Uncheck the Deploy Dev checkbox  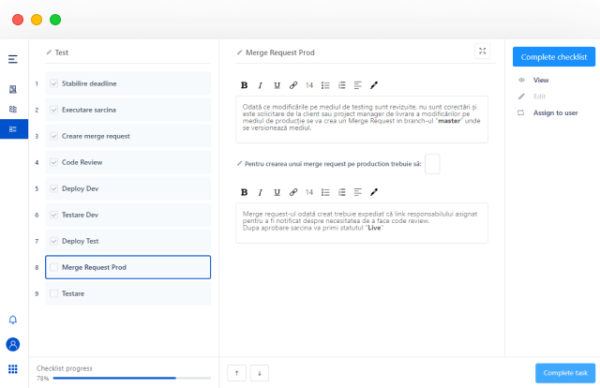[54, 188]
